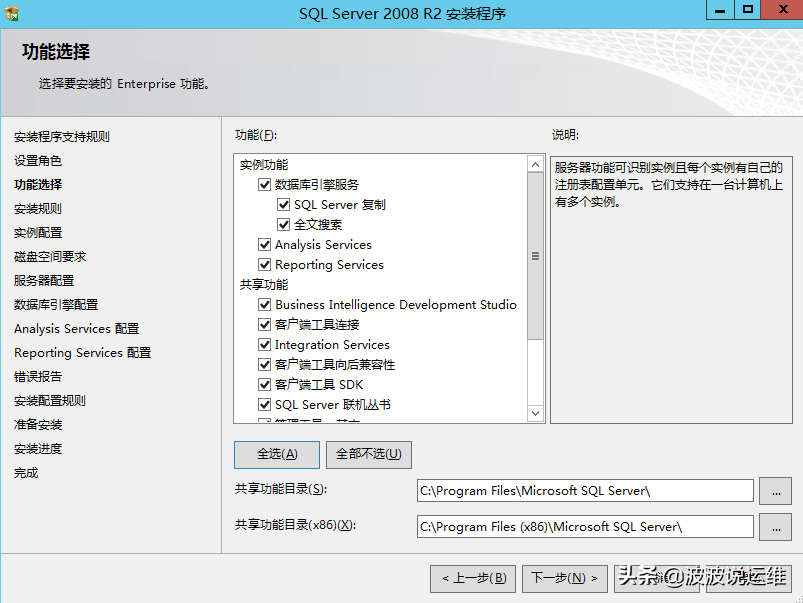Select 安装配置规则 step in sidebar

[50, 401]
